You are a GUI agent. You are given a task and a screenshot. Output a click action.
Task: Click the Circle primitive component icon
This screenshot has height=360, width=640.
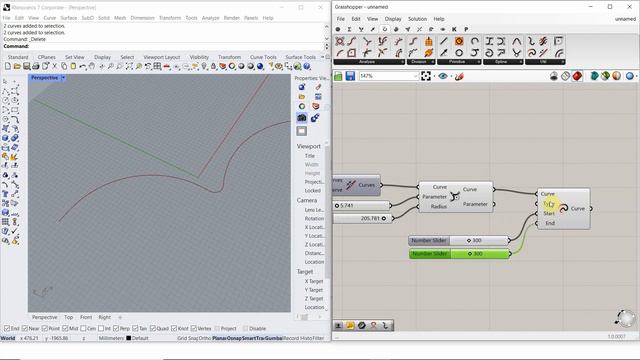459,53
